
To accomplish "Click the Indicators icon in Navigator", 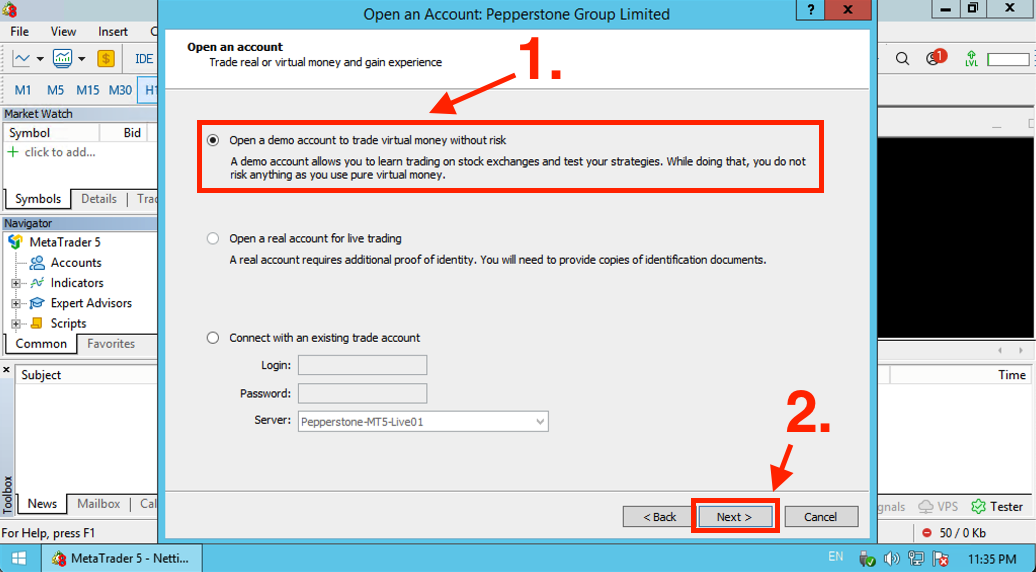I will click(x=37, y=283).
